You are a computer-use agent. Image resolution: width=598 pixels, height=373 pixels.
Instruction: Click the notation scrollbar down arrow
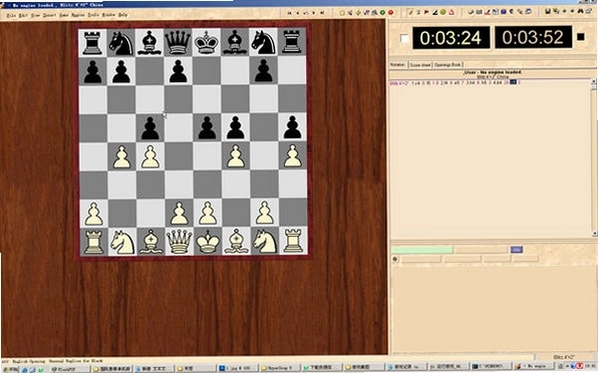click(593, 233)
